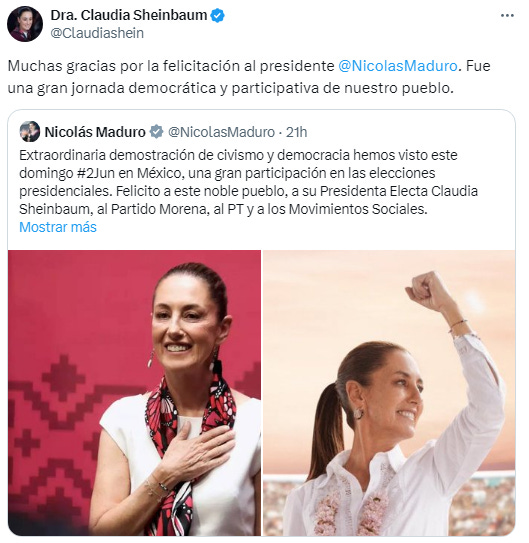
Task: Click the @NicolasMaduro handle in quoted tweet
Action: click(x=222, y=132)
